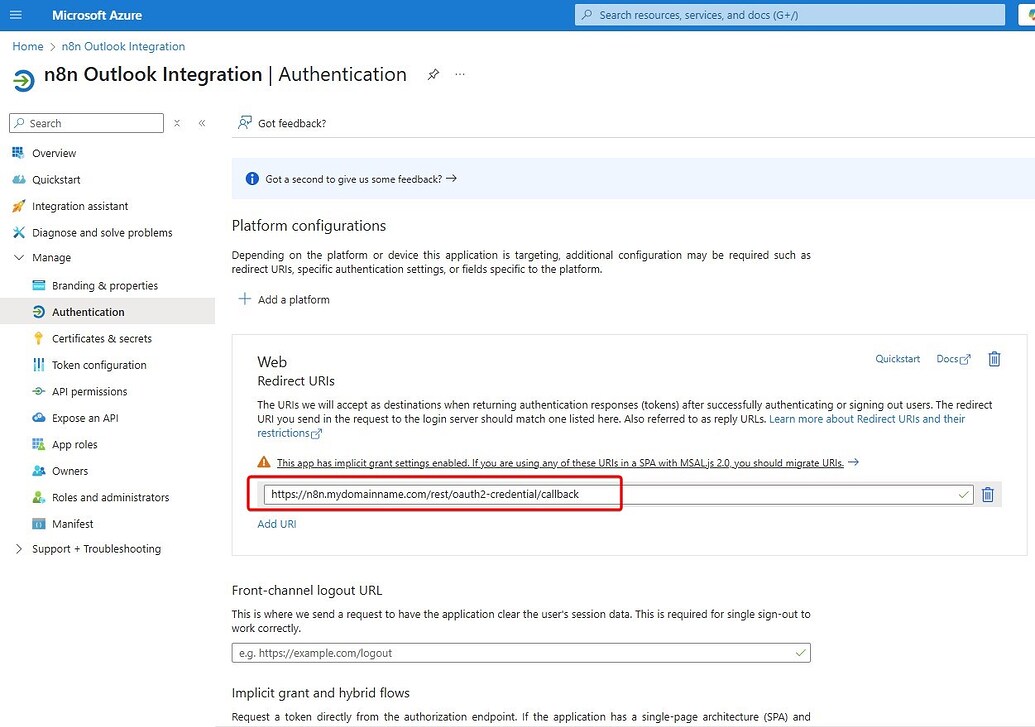
Task: Select the Overview grid icon in the sidebar
Action: point(20,152)
